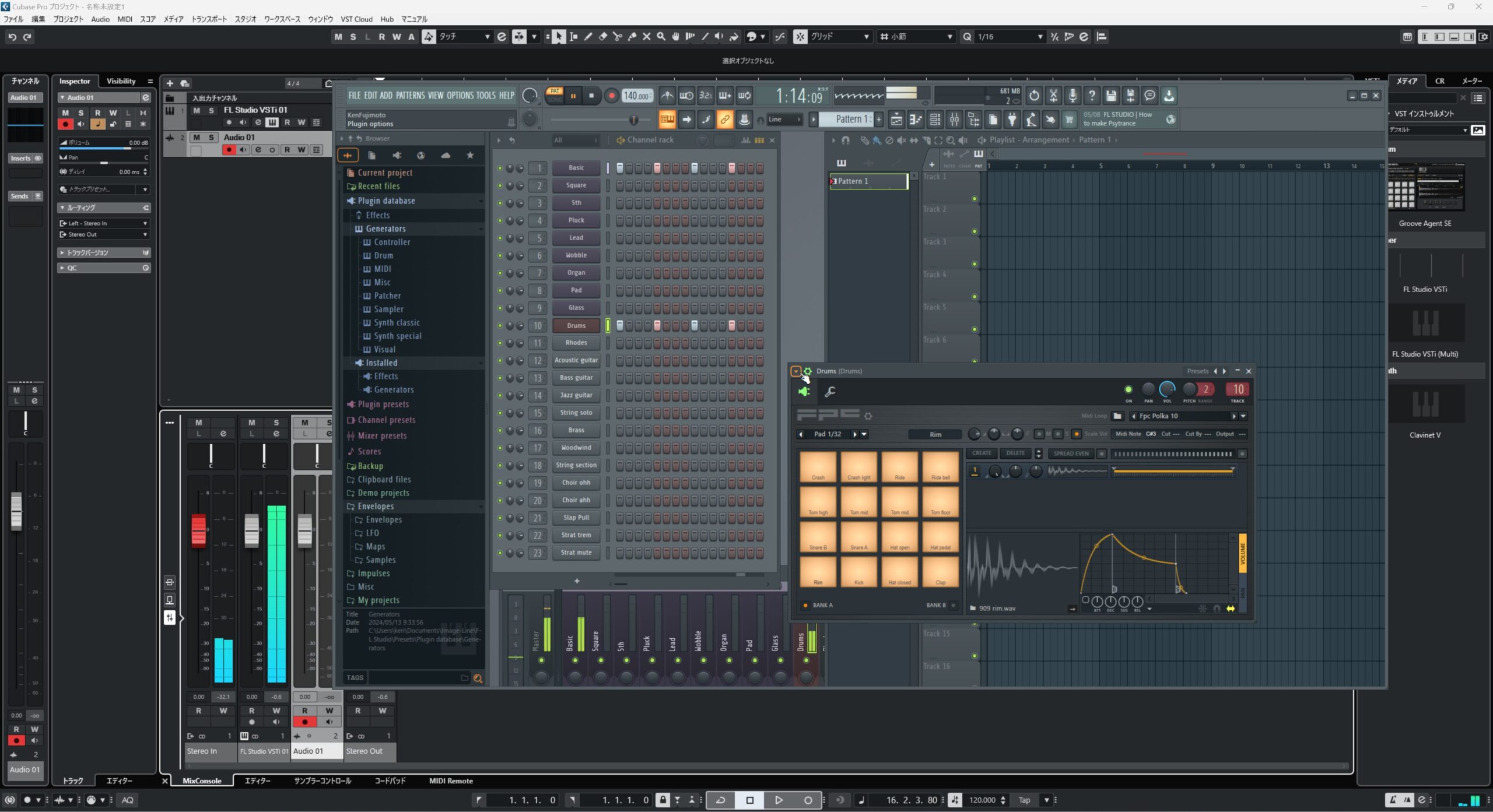Mute the FL Studio VSTi 01 track
Viewport: 1493px width, 812px height.
point(197,110)
